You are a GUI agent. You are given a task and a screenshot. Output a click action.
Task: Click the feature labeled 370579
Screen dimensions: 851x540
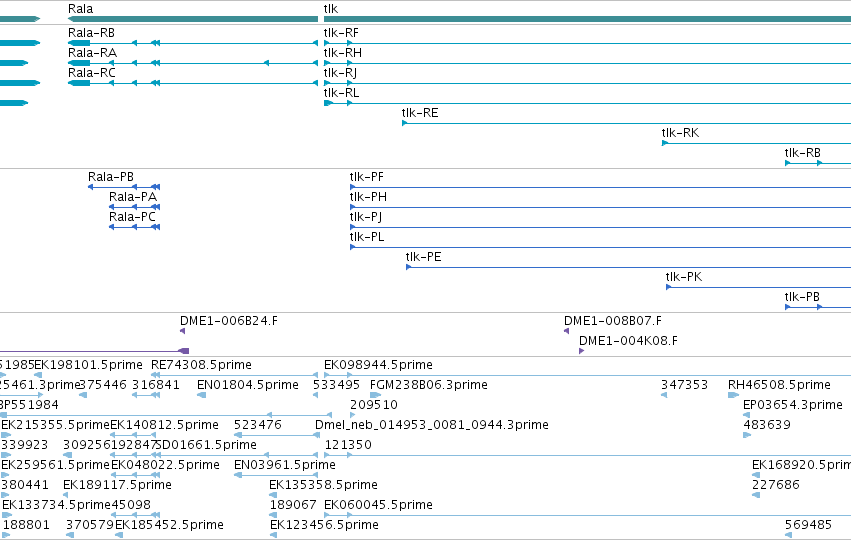69,535
